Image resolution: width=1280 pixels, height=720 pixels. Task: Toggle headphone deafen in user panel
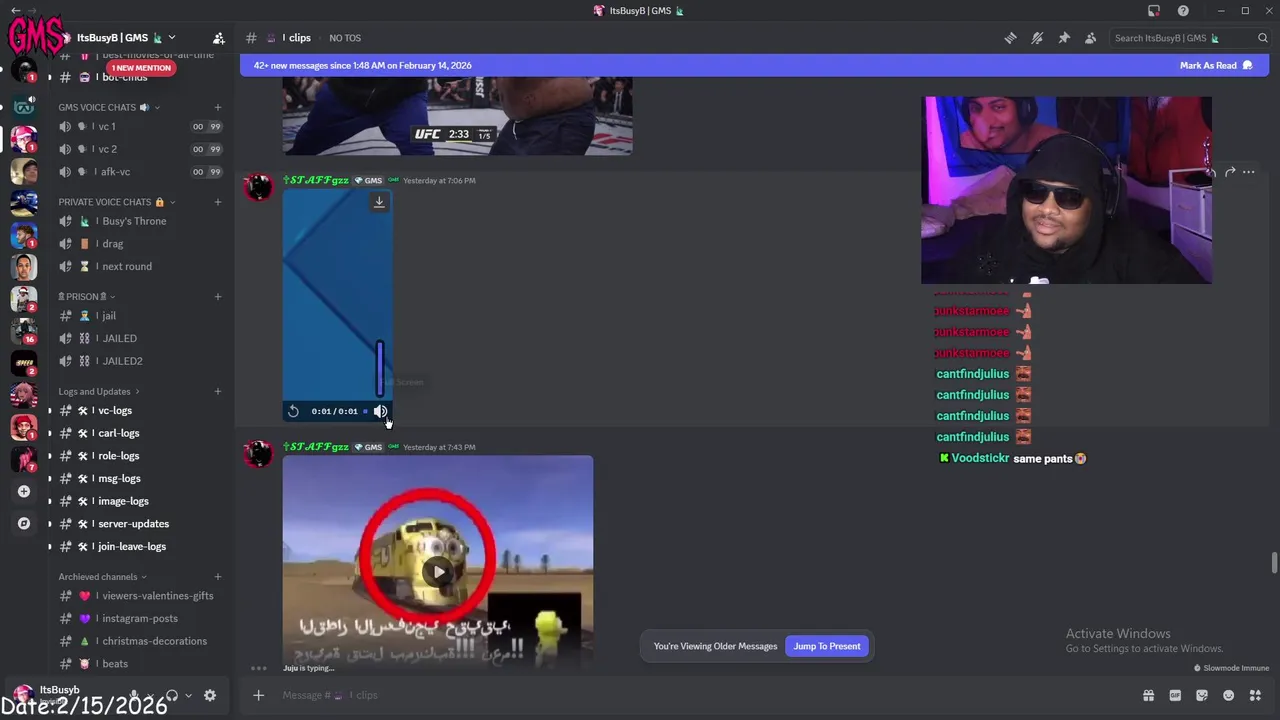[x=172, y=696]
